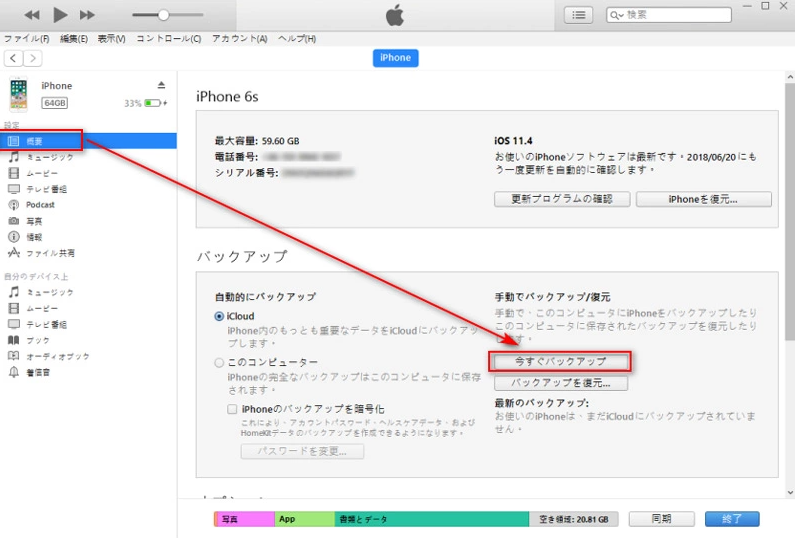Maximize the iTunes window
The width and height of the screenshot is (797, 538).
765,6
